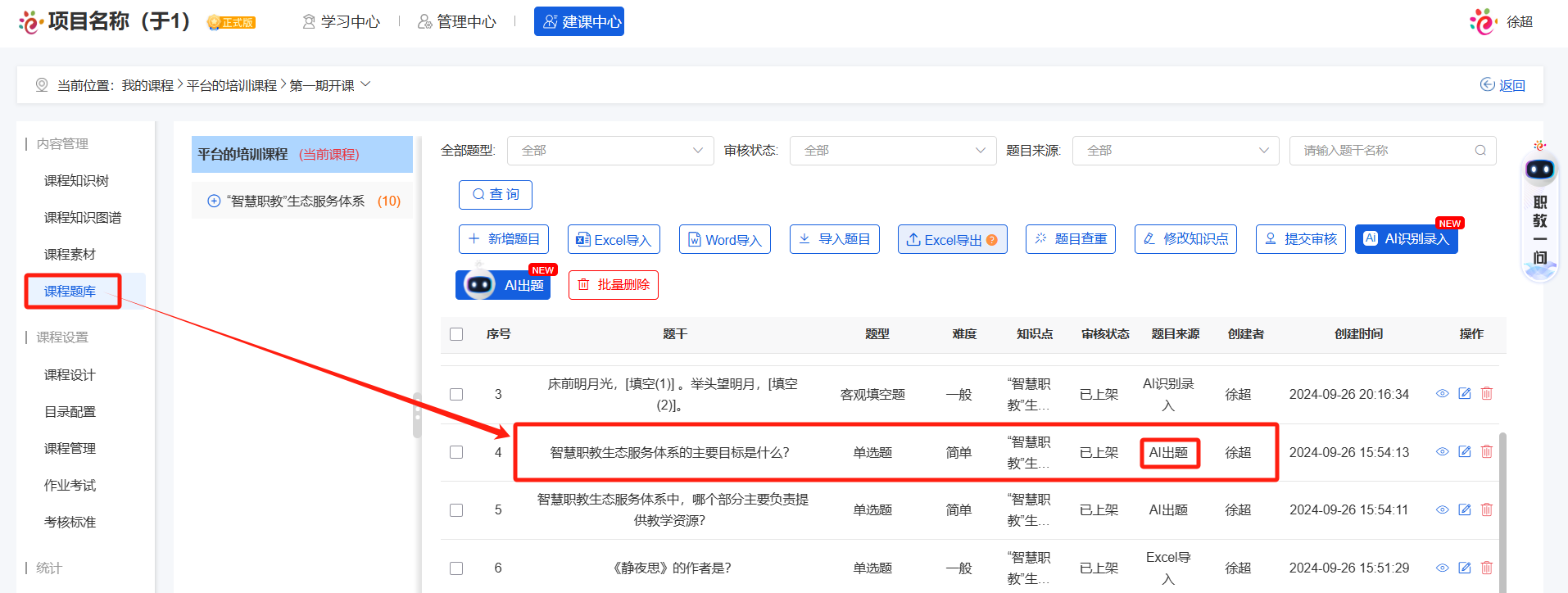Tick the select-all checkbox in the table header
The image size is (1568, 593).
point(456,334)
